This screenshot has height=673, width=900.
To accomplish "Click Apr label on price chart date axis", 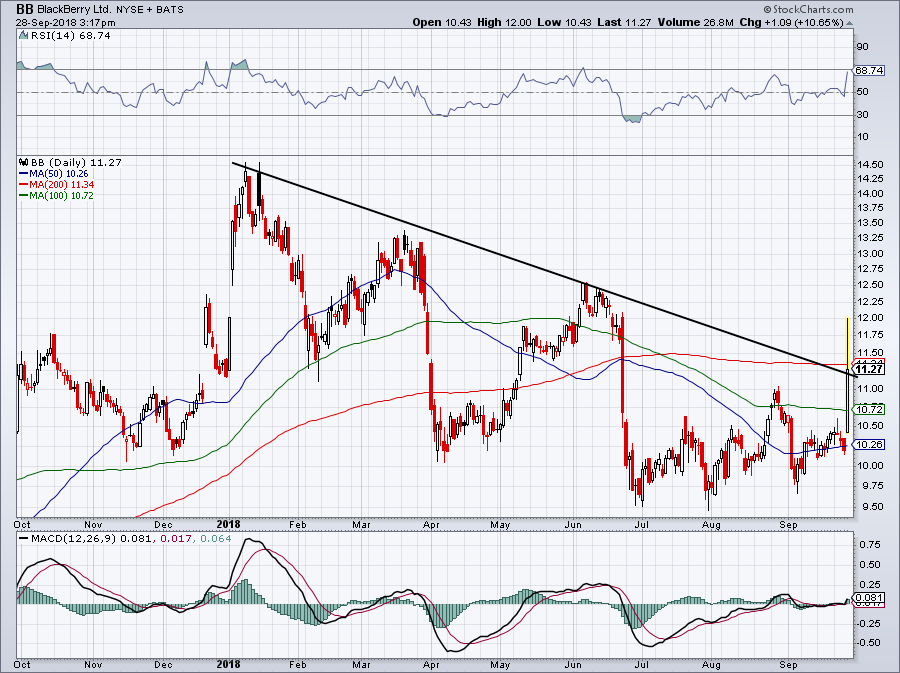I will [x=430, y=524].
